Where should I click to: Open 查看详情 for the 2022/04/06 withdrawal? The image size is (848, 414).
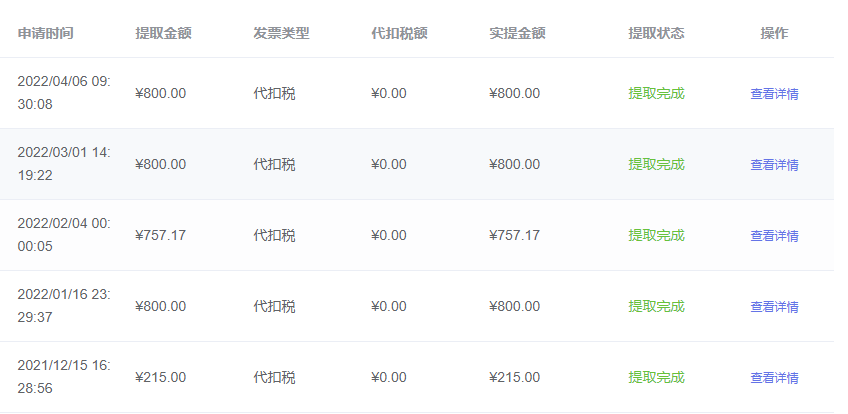point(774,94)
